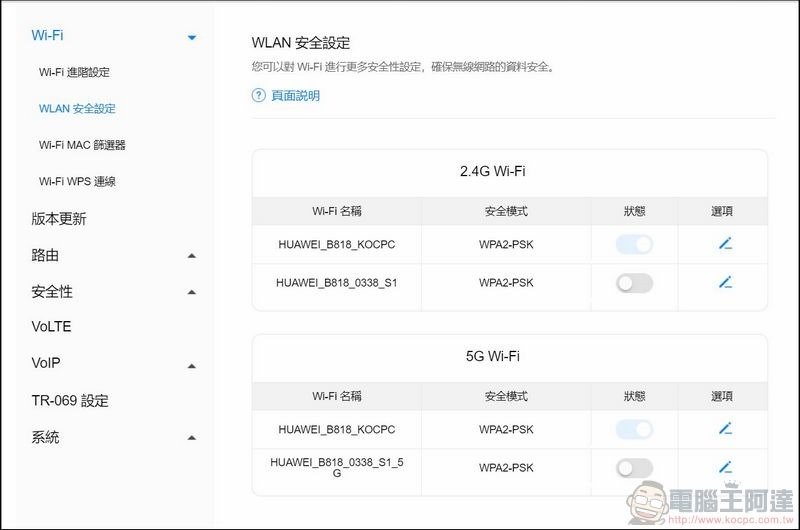This screenshot has height=530, width=800.
Task: Click 狀態 header in 2.4G table
Action: pyautogui.click(x=634, y=211)
